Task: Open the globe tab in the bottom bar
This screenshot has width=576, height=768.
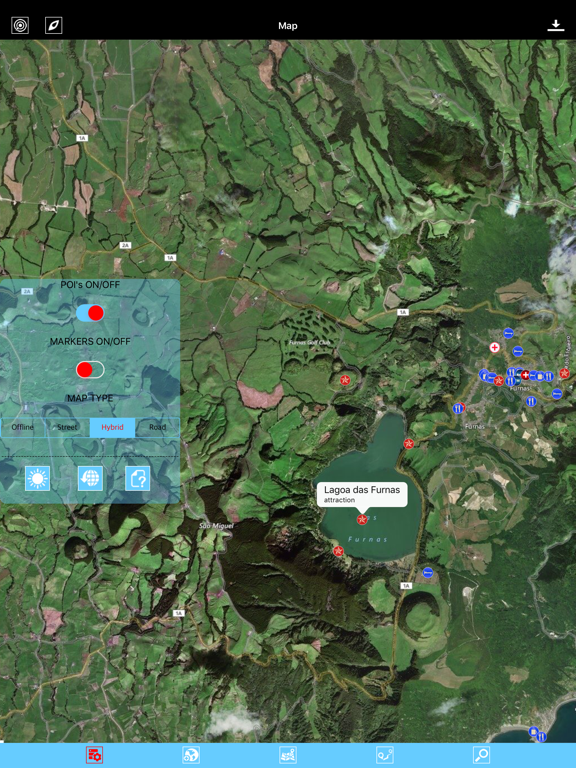Action: click(x=191, y=755)
